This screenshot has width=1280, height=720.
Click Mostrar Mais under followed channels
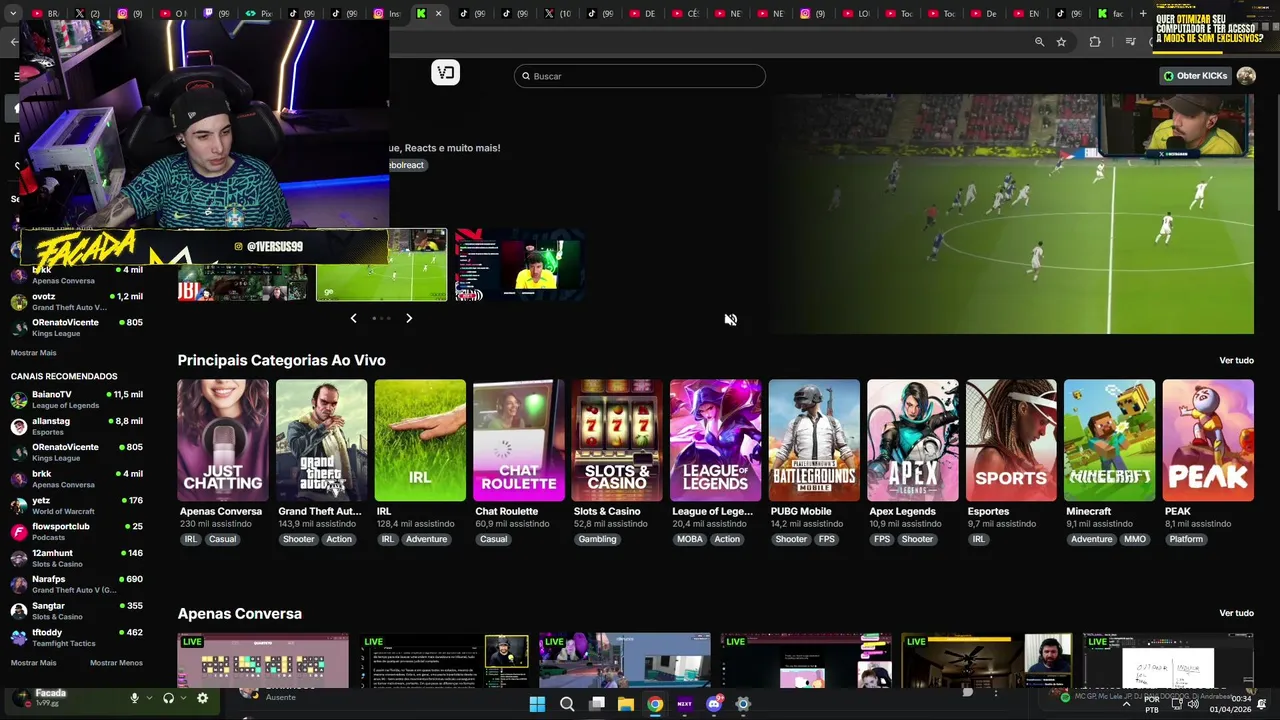click(34, 353)
